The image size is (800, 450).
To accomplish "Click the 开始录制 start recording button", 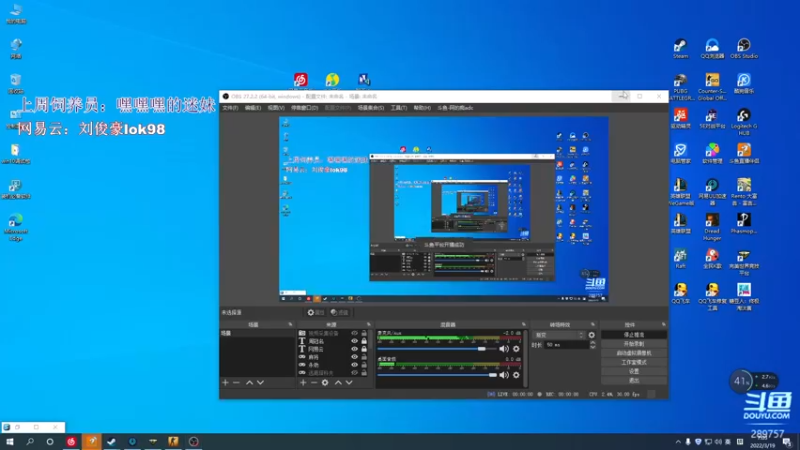I will 634,344.
